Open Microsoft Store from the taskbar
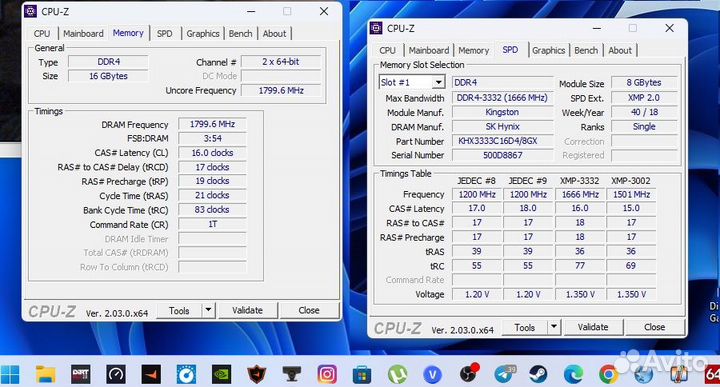 362,375
